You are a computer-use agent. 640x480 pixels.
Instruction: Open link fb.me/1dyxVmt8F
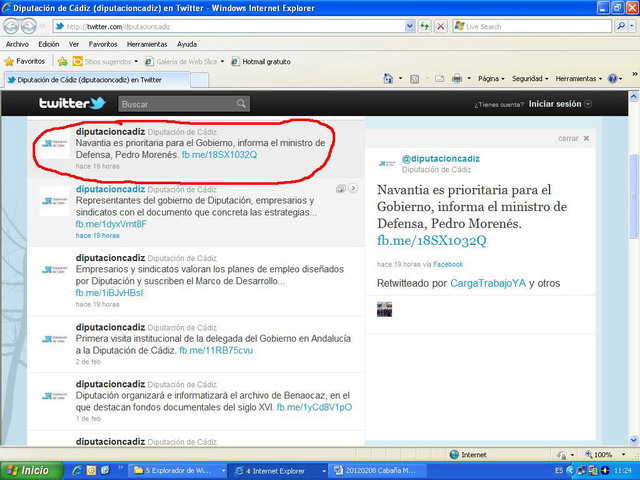tap(111, 224)
